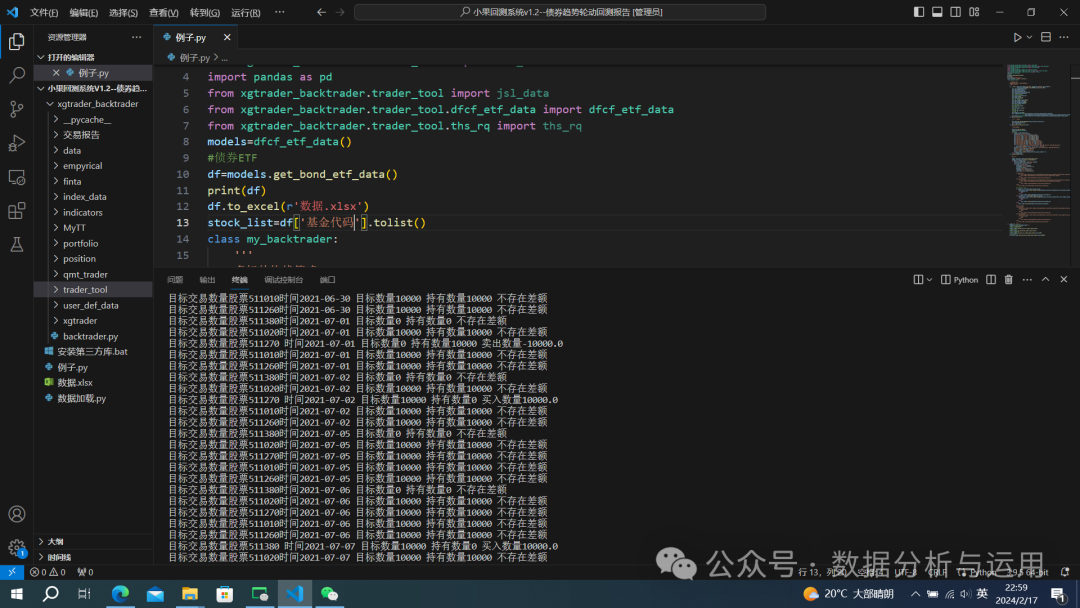Open 安装第三方库.bat file
1080x608 pixels.
(x=92, y=351)
